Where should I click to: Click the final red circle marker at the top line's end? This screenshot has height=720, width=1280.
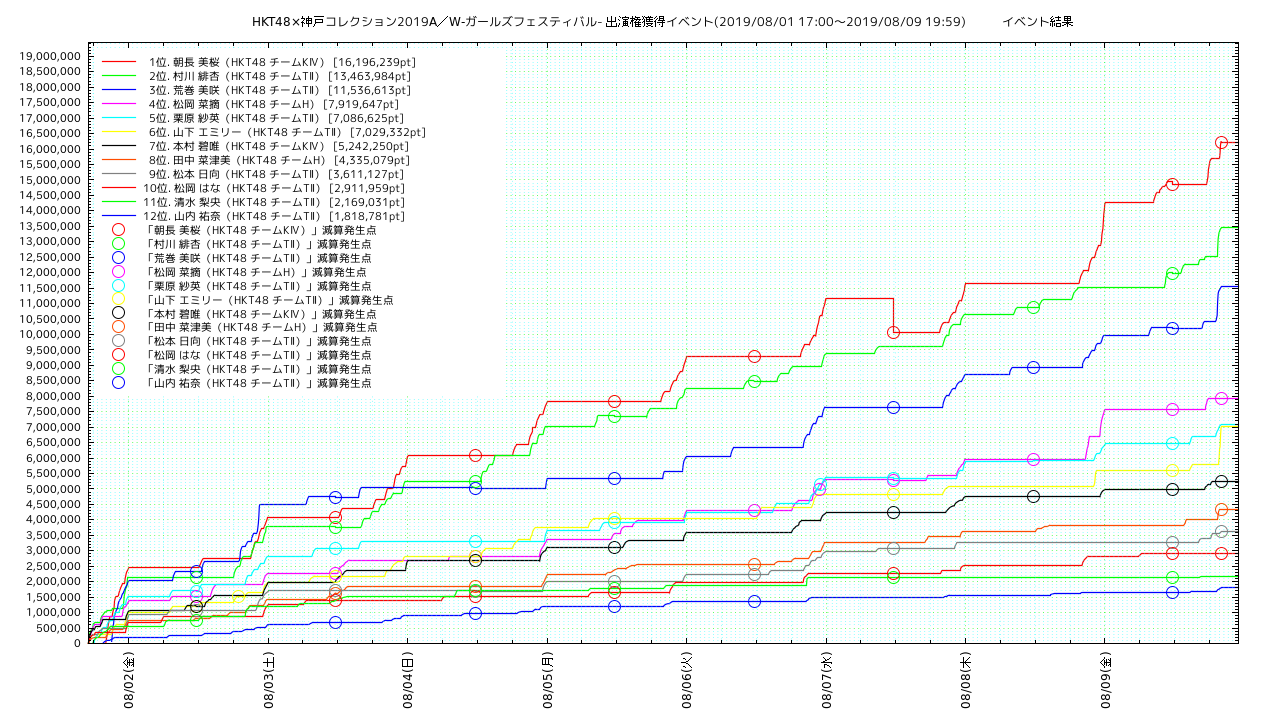click(1221, 143)
